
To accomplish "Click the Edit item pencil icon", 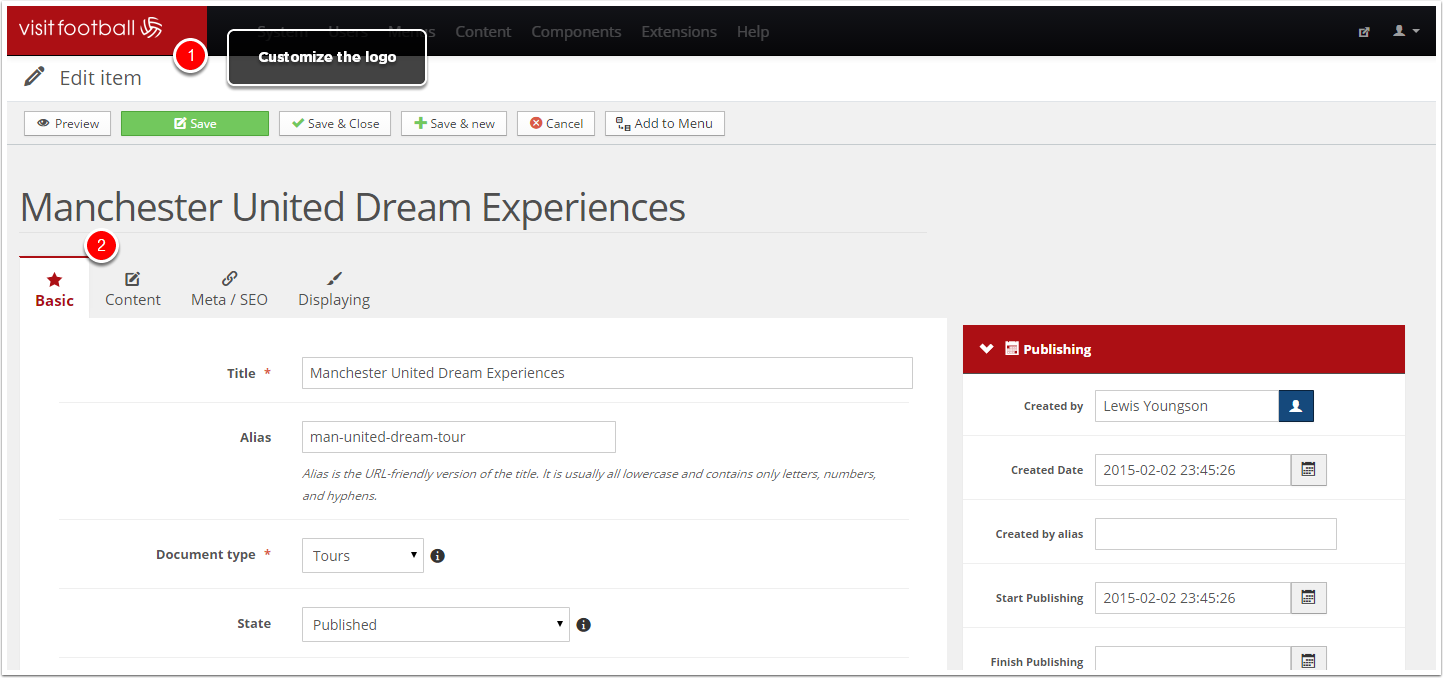I will (x=35, y=77).
